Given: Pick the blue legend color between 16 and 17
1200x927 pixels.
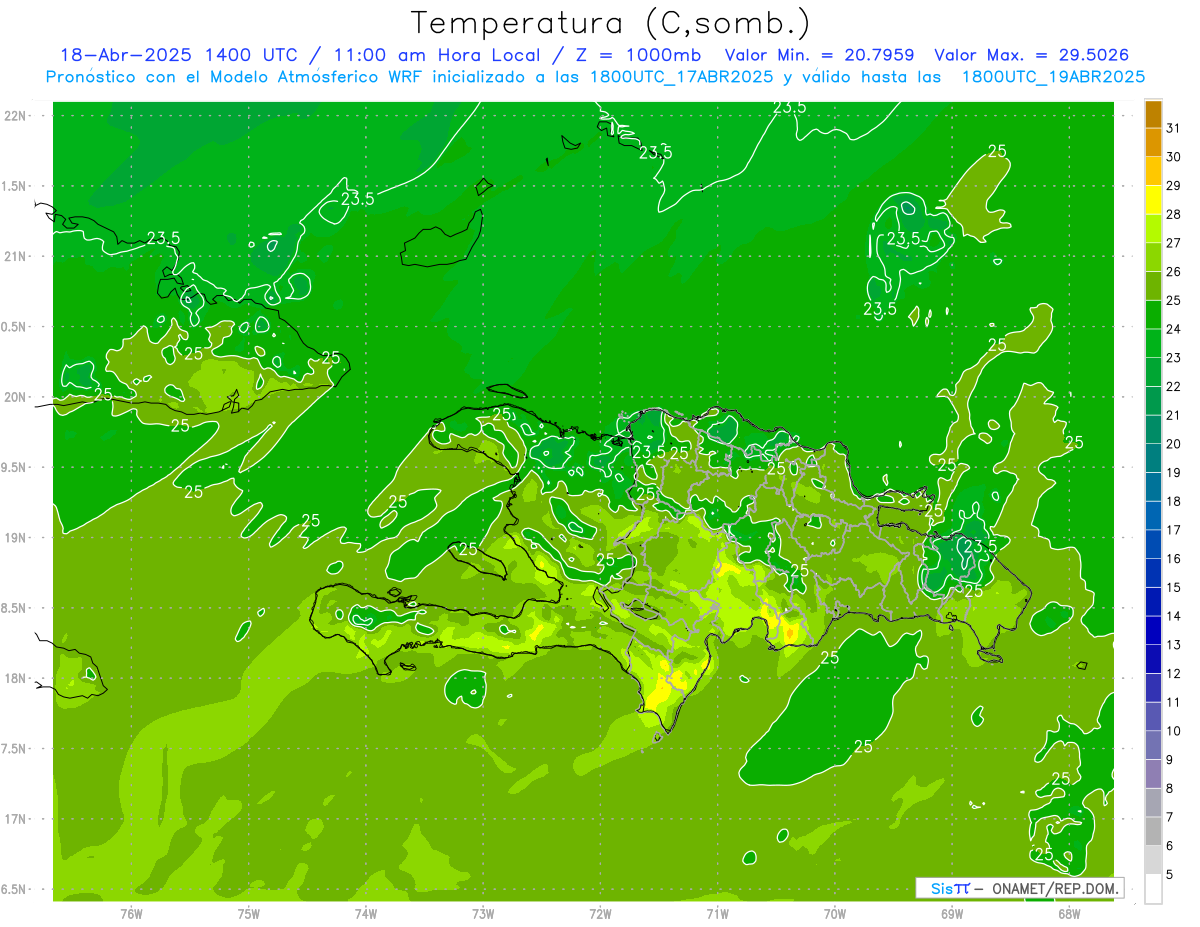Looking at the screenshot, I should pos(1153,544).
